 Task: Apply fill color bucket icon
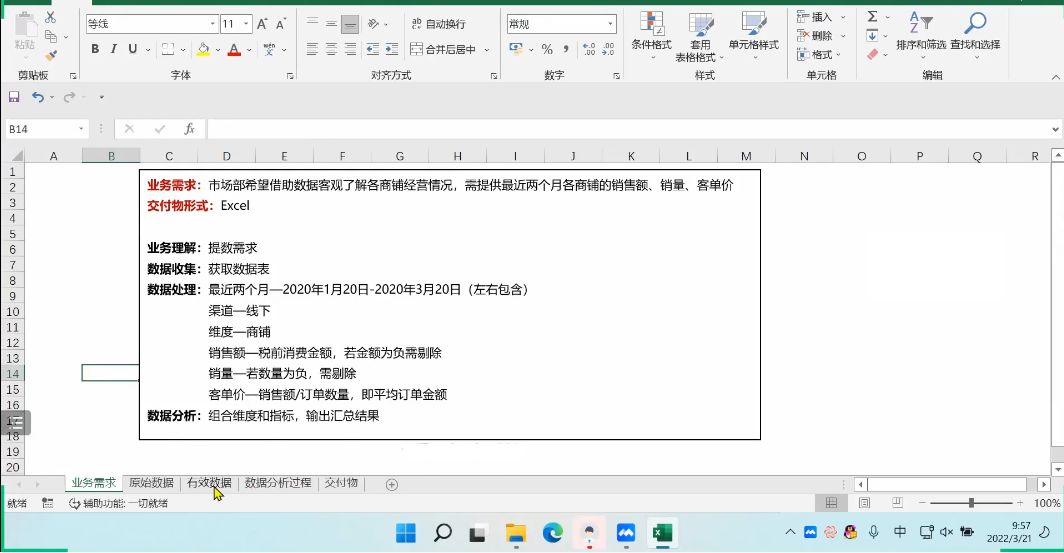click(203, 49)
